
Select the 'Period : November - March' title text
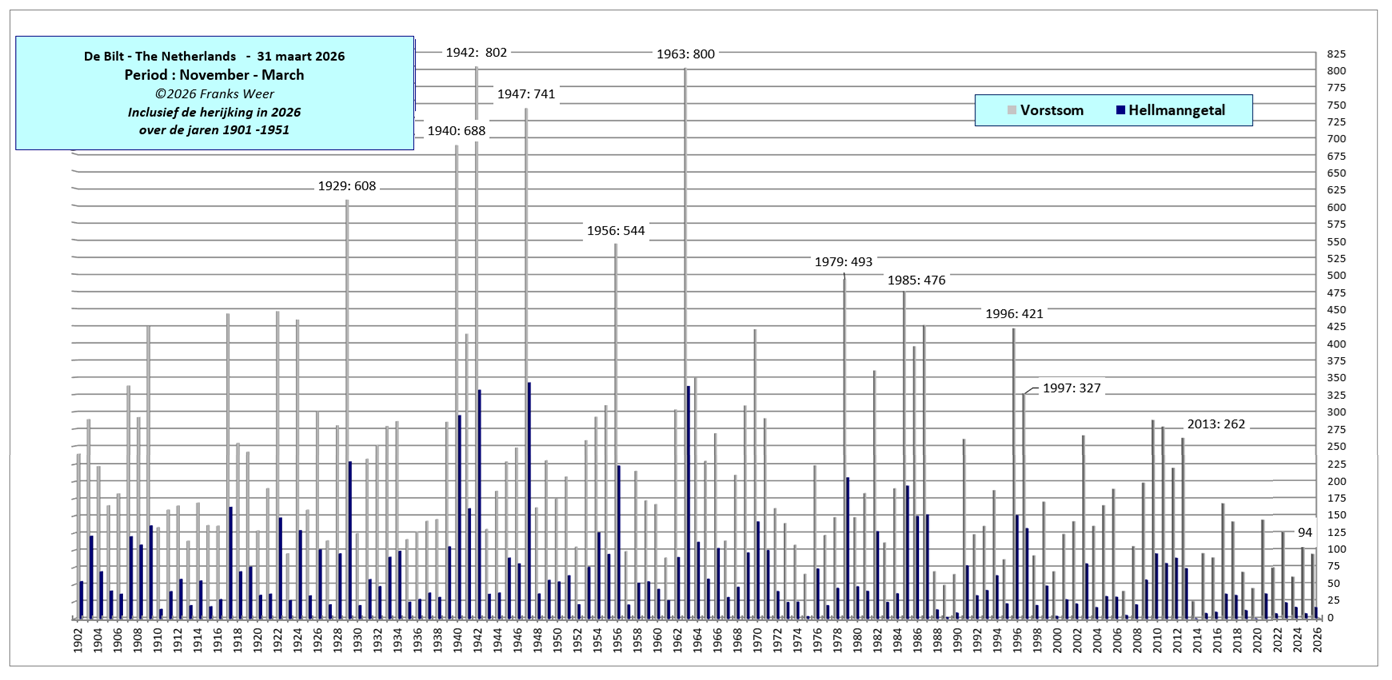(x=214, y=75)
